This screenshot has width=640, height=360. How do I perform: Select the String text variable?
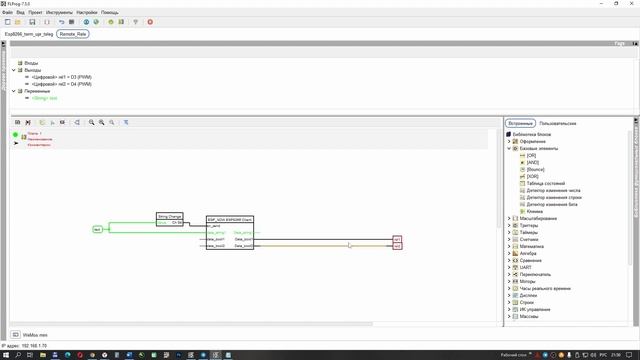click(x=44, y=98)
